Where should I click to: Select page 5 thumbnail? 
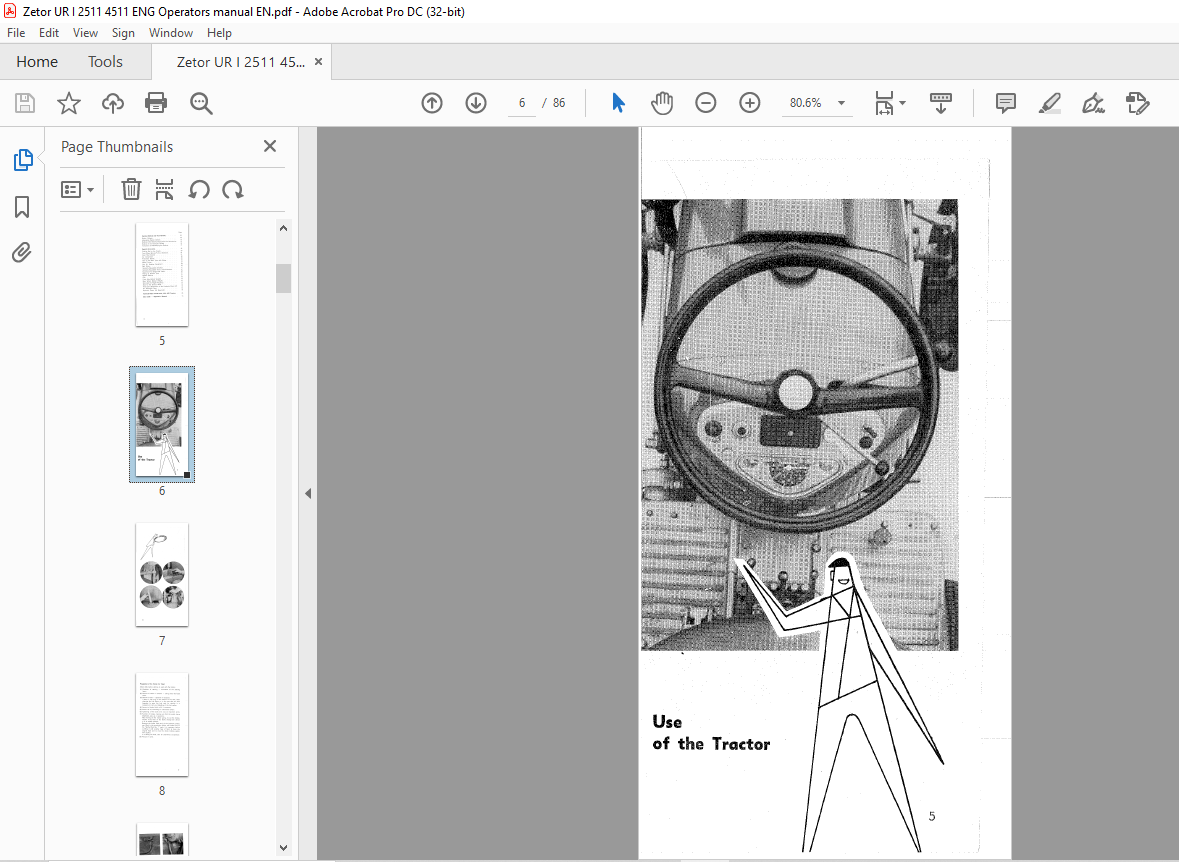pos(162,275)
